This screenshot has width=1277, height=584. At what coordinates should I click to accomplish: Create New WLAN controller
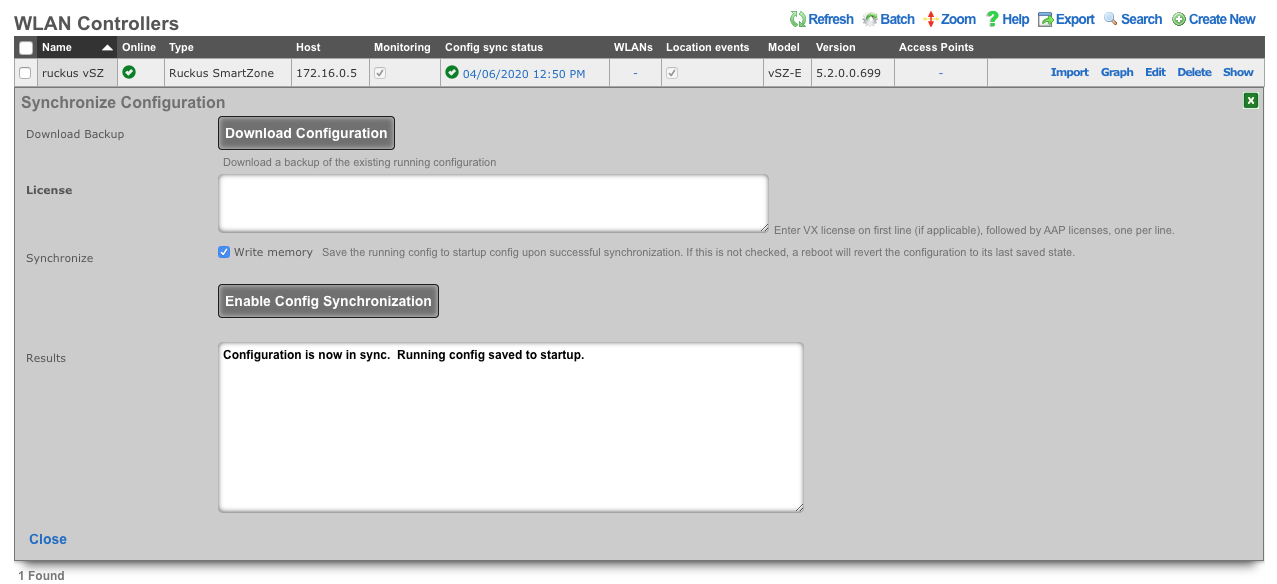1179,19
